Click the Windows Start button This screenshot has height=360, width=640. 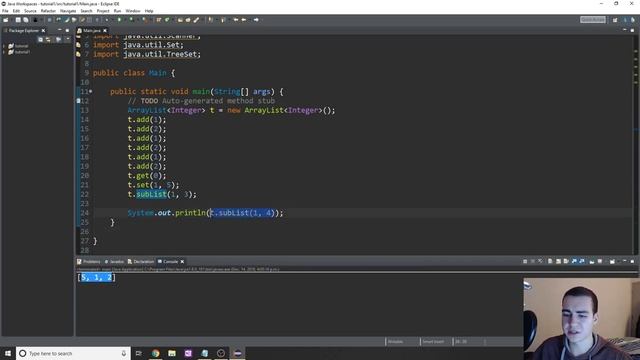(x=8, y=353)
